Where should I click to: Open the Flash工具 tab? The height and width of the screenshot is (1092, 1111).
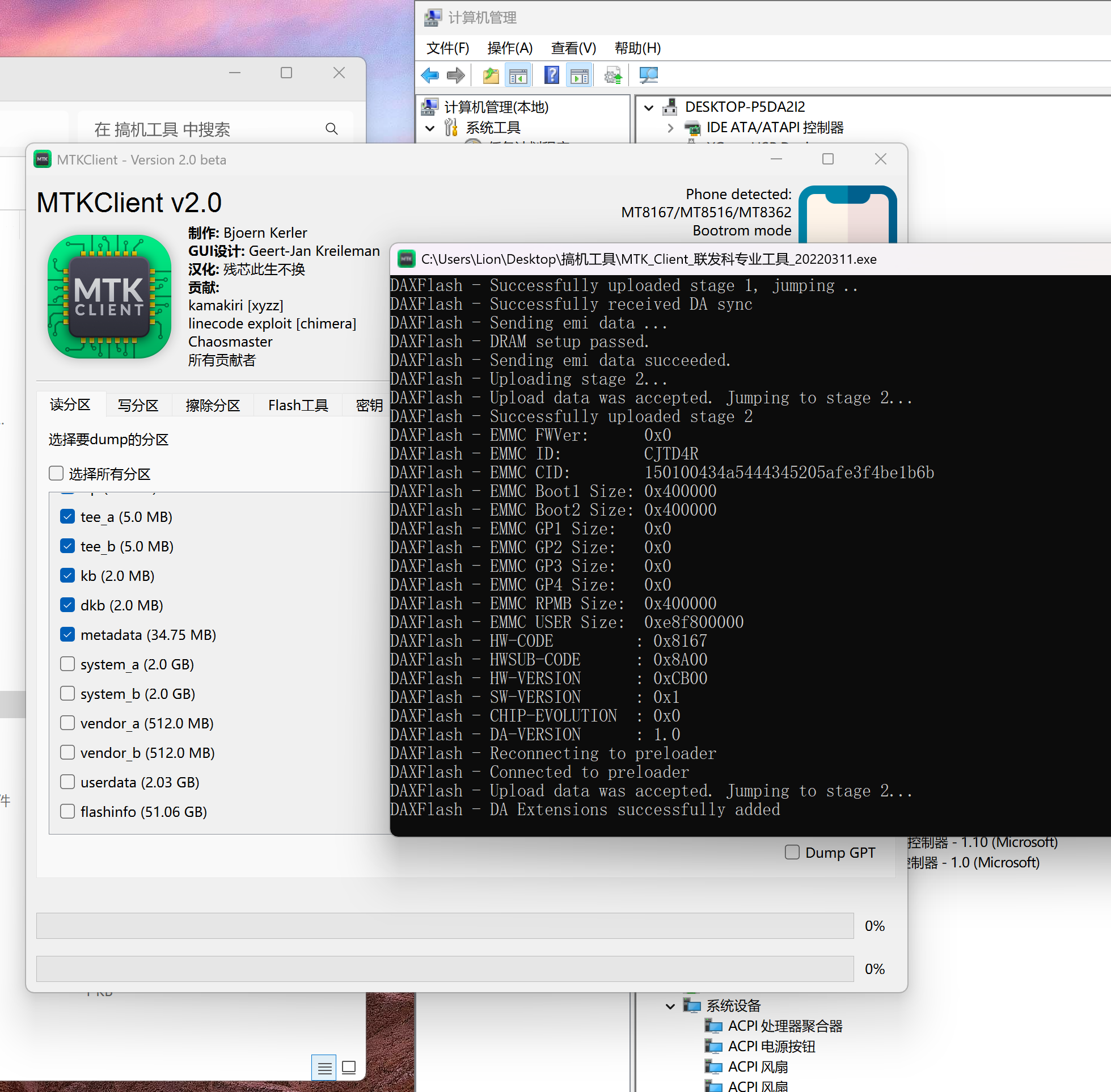tap(298, 406)
